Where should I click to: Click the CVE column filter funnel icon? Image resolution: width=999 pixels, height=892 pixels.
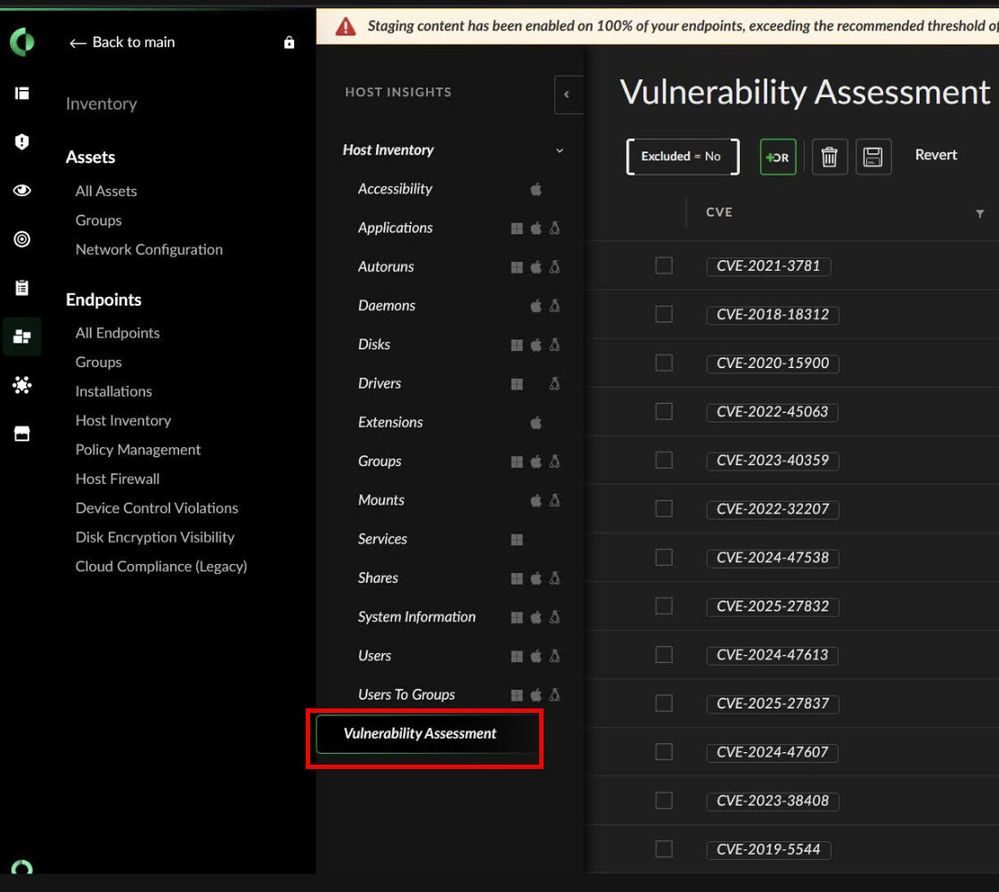(980, 213)
